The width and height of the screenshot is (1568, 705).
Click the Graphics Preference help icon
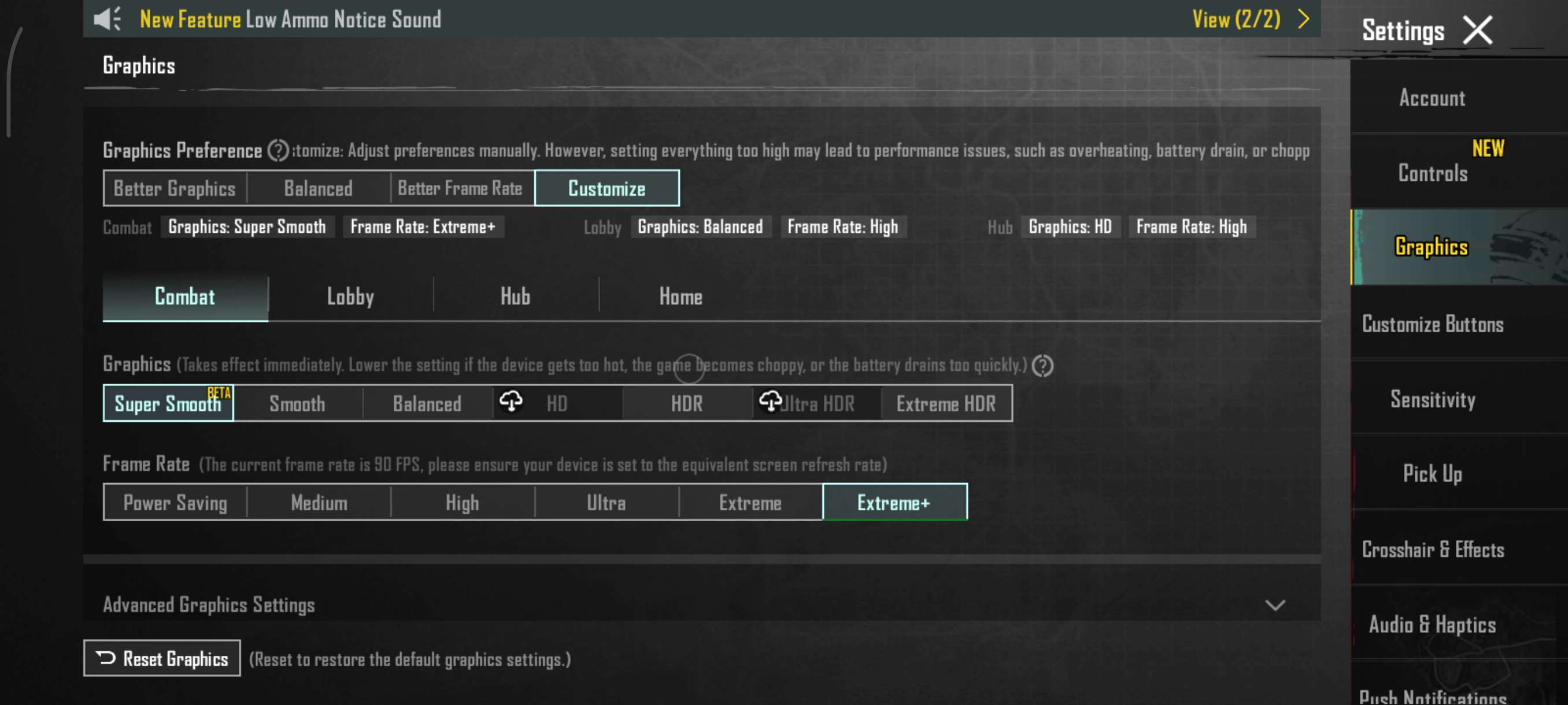click(278, 150)
